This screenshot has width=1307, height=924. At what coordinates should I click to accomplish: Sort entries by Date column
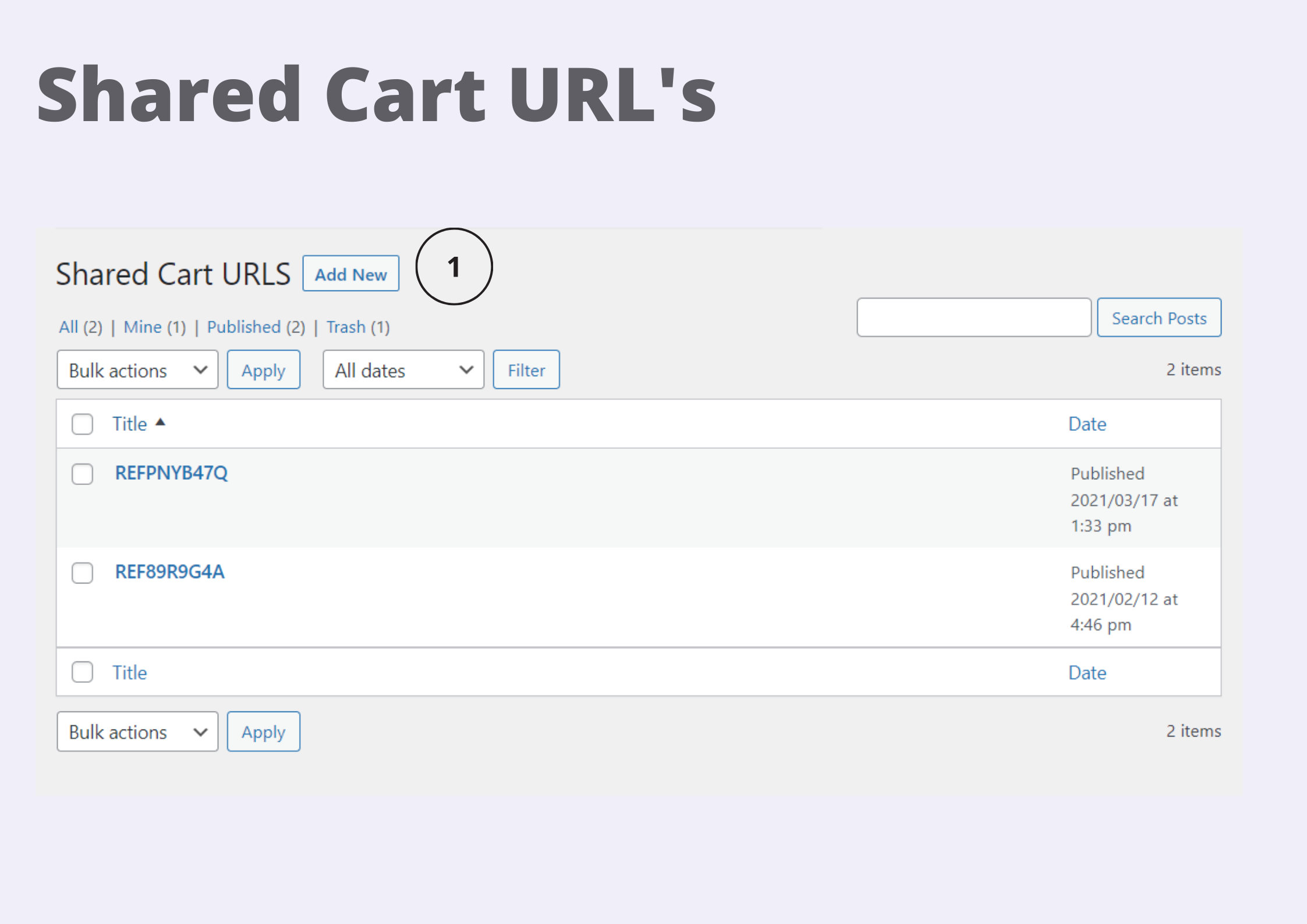click(1086, 424)
